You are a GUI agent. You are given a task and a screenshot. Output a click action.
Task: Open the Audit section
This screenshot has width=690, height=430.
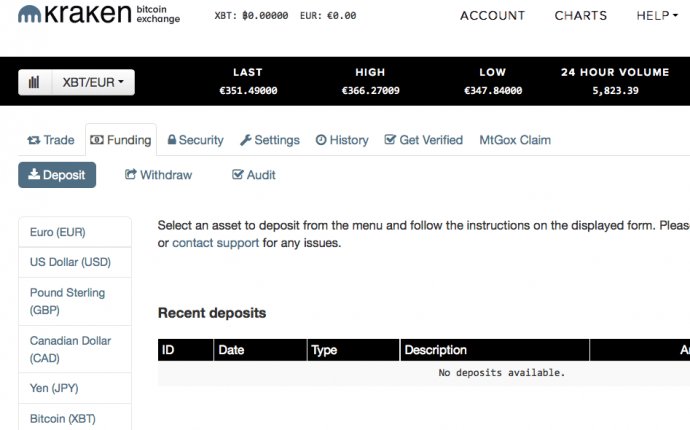click(253, 175)
